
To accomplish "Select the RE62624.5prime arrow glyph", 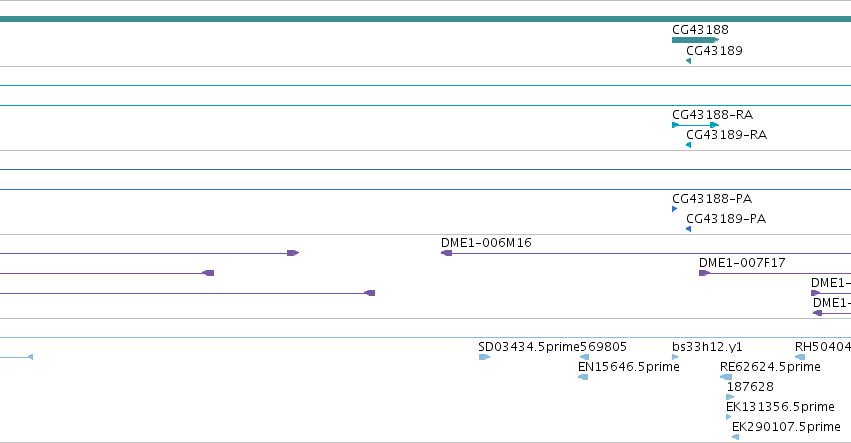I will point(726,377).
